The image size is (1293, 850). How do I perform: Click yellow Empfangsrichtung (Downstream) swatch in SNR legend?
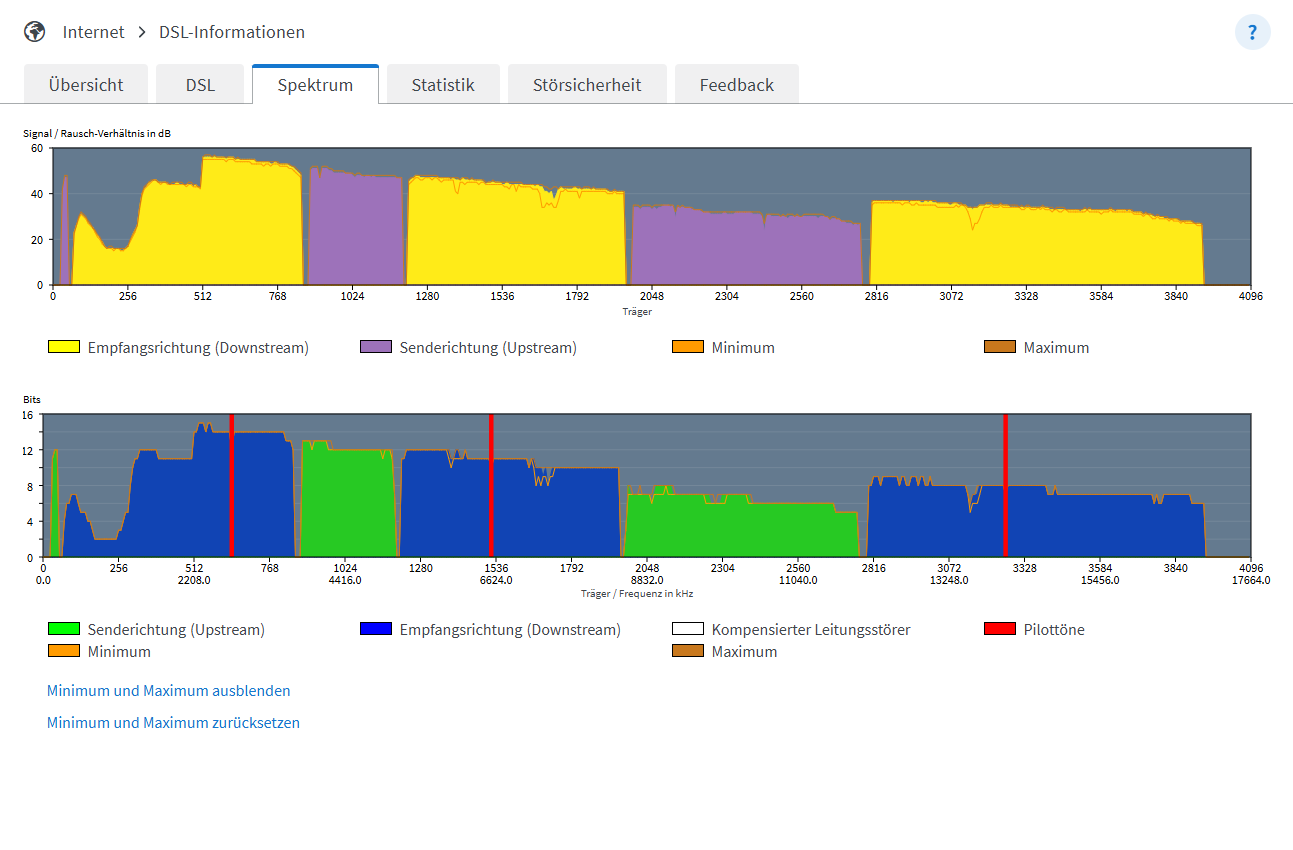tap(64, 347)
